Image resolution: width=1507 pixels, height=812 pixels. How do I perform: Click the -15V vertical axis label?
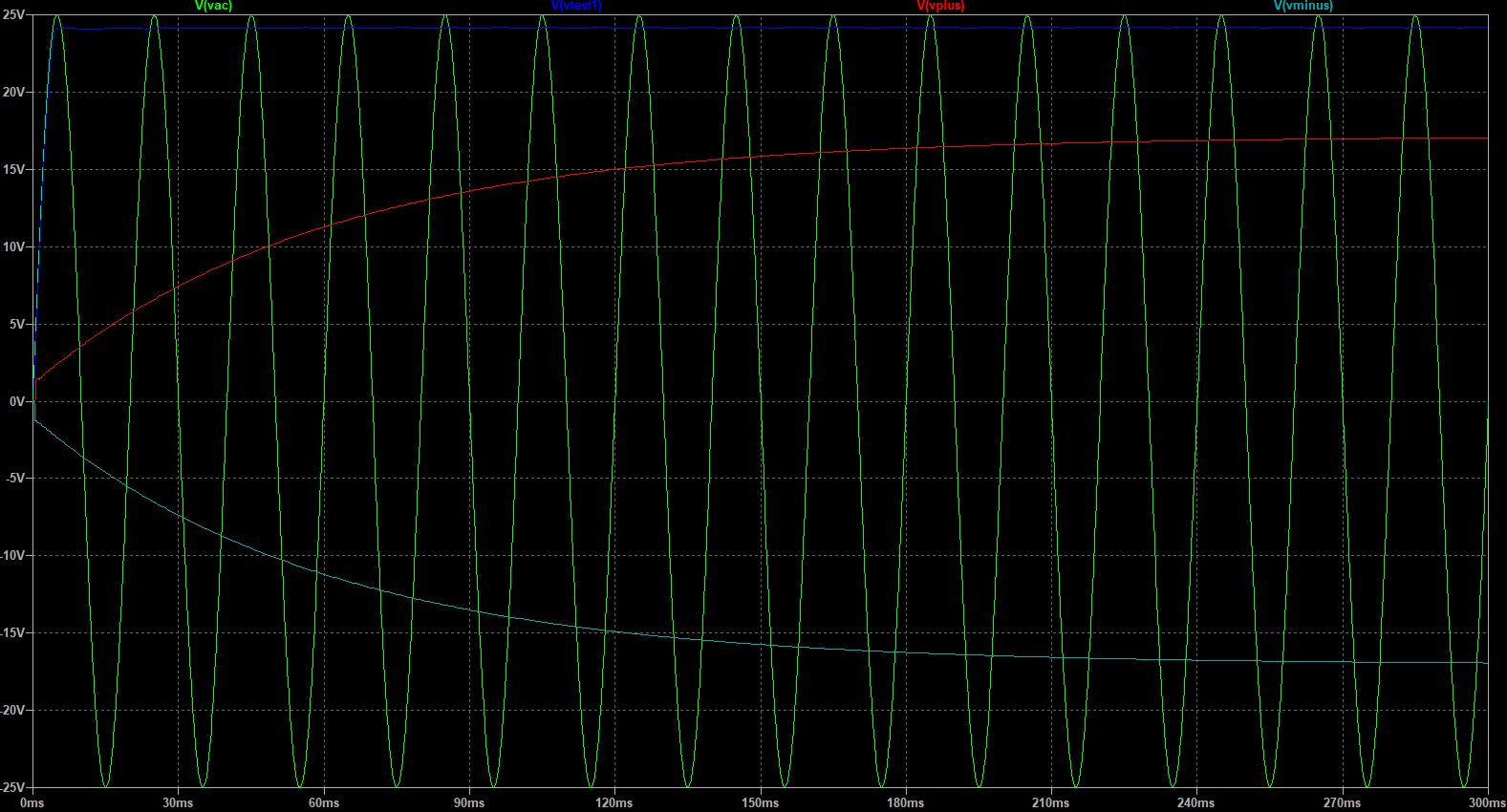11,632
